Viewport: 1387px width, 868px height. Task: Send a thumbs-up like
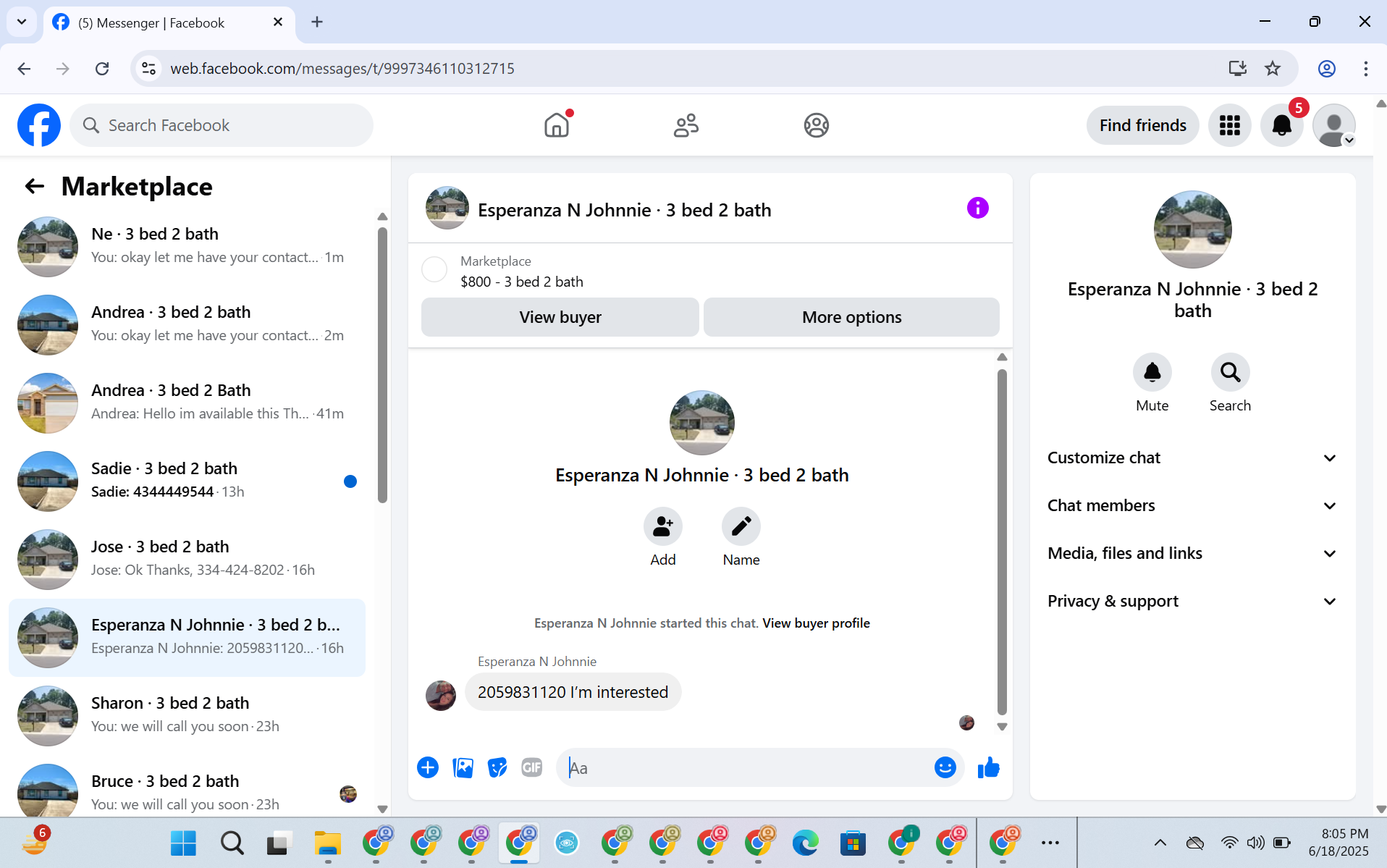(x=988, y=767)
